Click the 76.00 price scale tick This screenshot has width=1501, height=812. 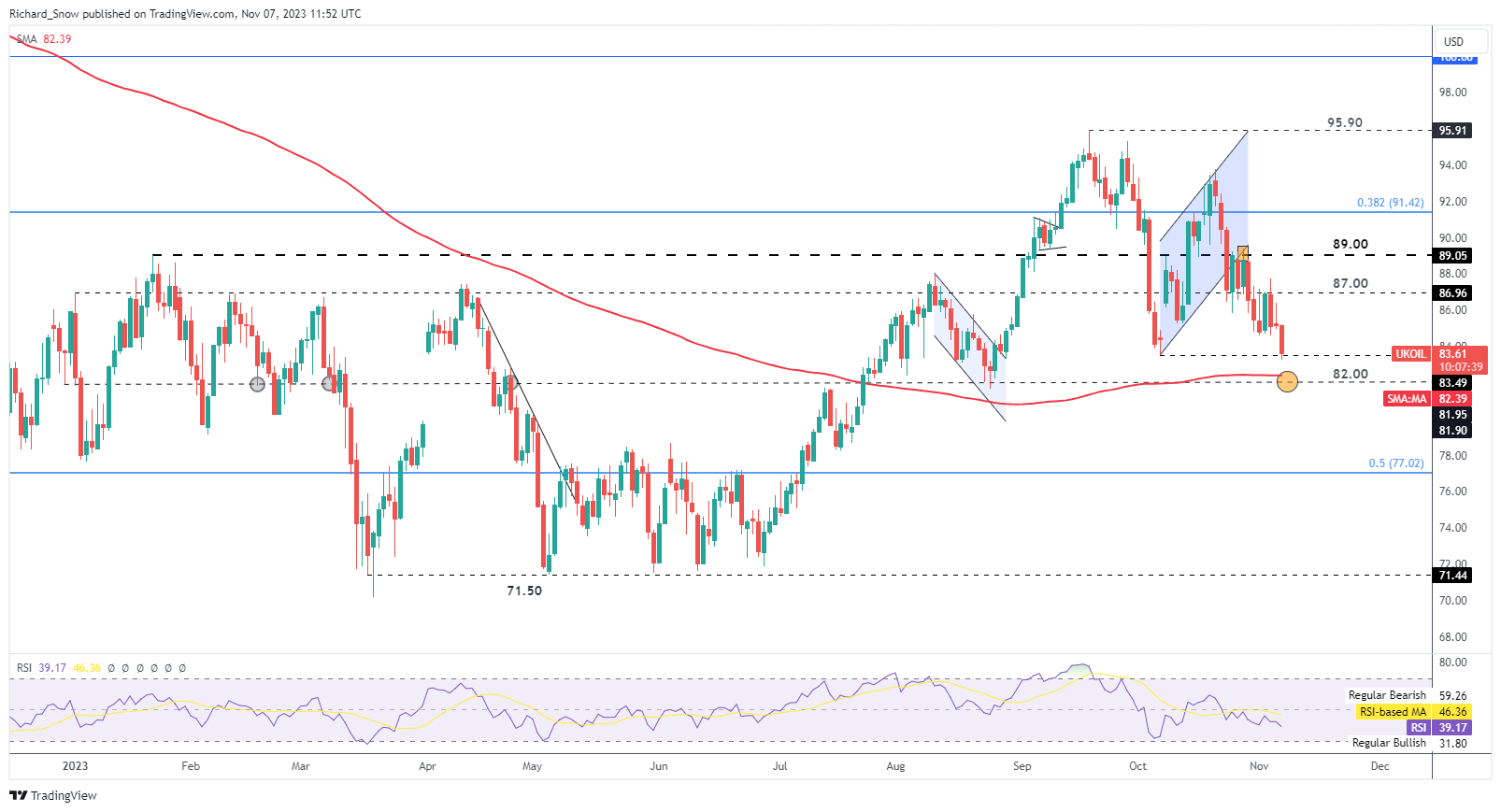tap(1453, 491)
